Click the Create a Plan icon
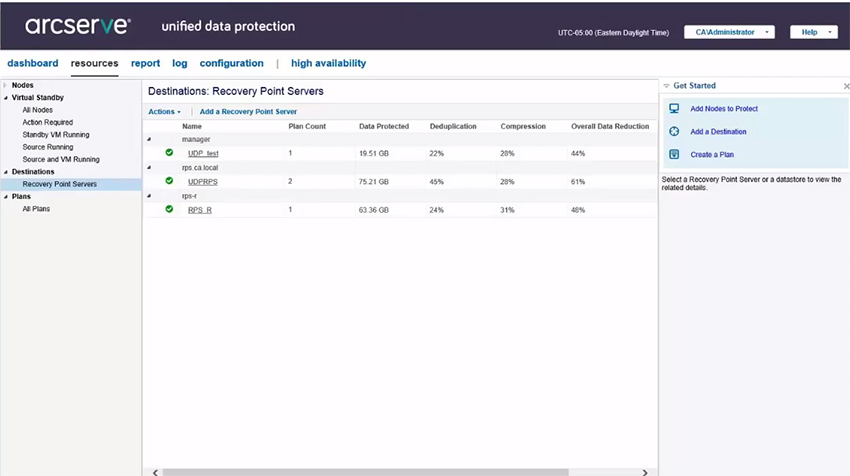This screenshot has height=476, width=850. point(674,155)
